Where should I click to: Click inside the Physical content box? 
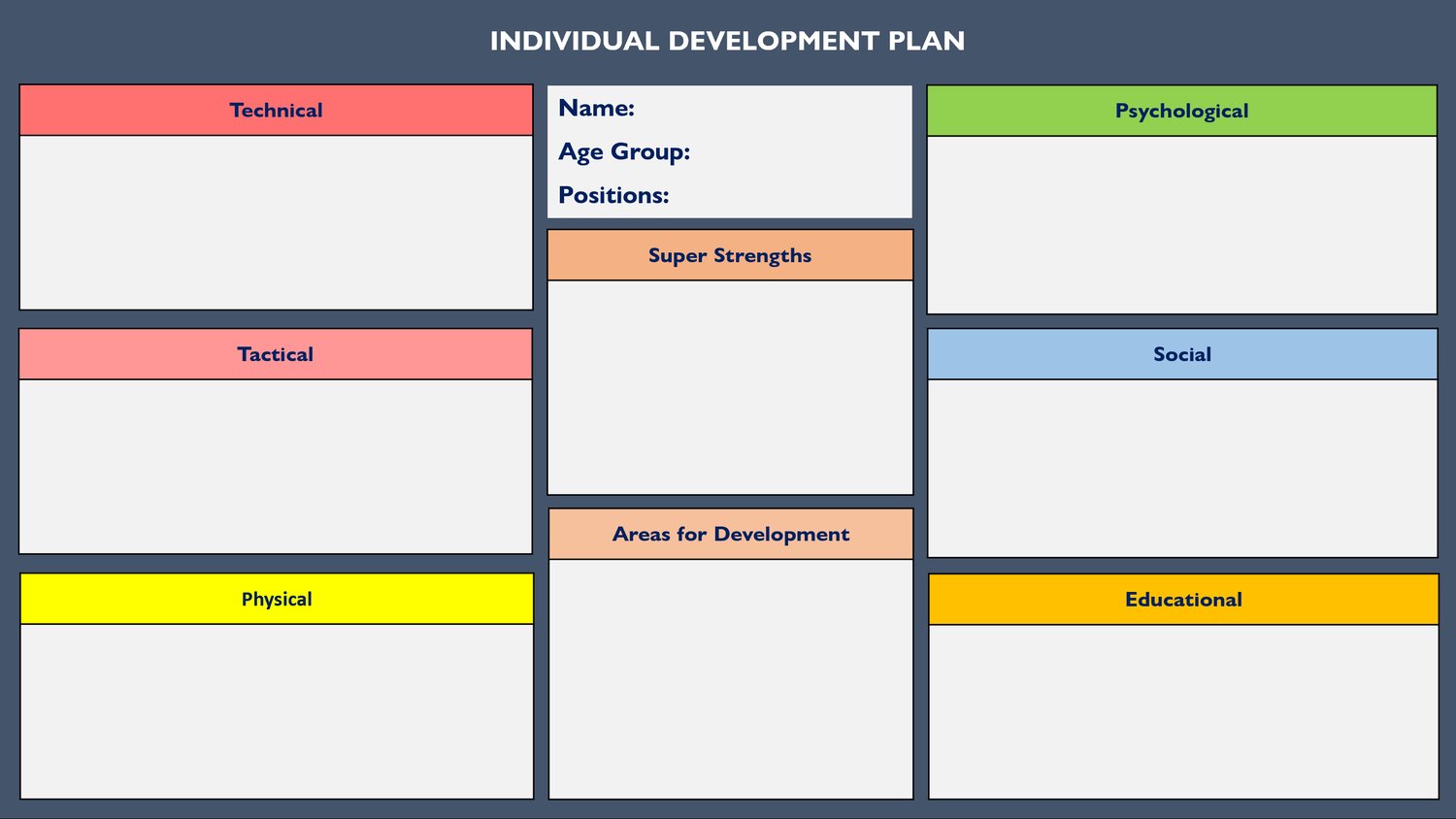277,710
